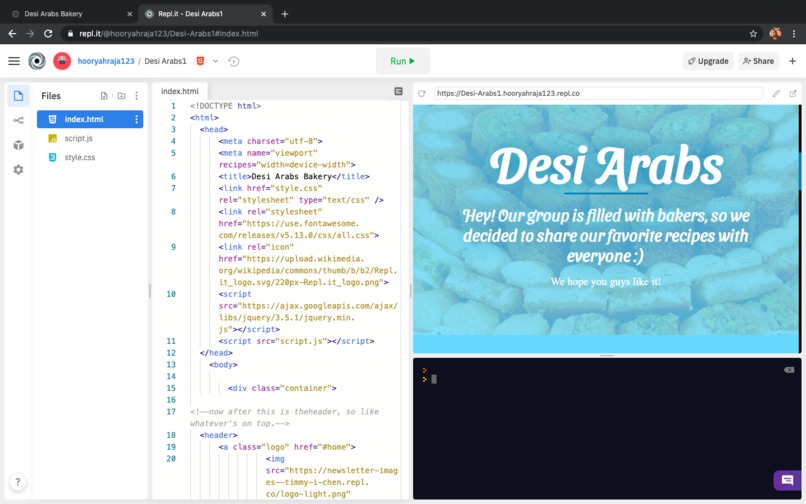Screen dimensions: 806x504
Task: Click the Share button
Action: click(x=759, y=61)
